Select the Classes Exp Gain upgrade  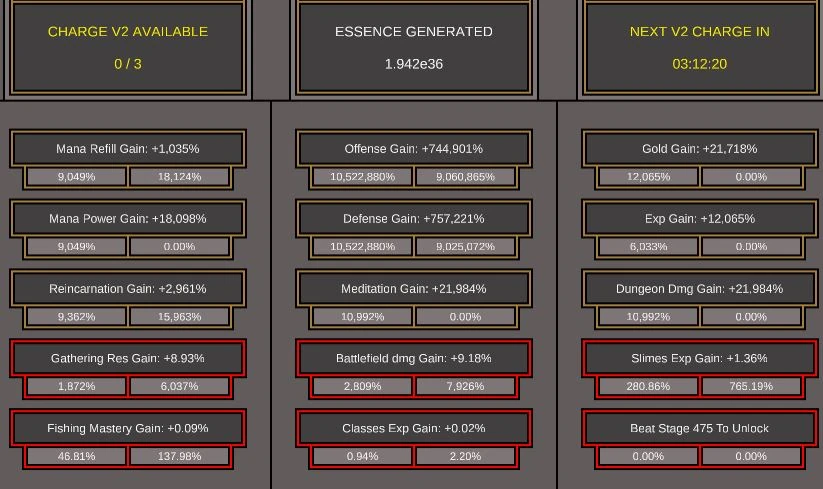click(x=413, y=429)
